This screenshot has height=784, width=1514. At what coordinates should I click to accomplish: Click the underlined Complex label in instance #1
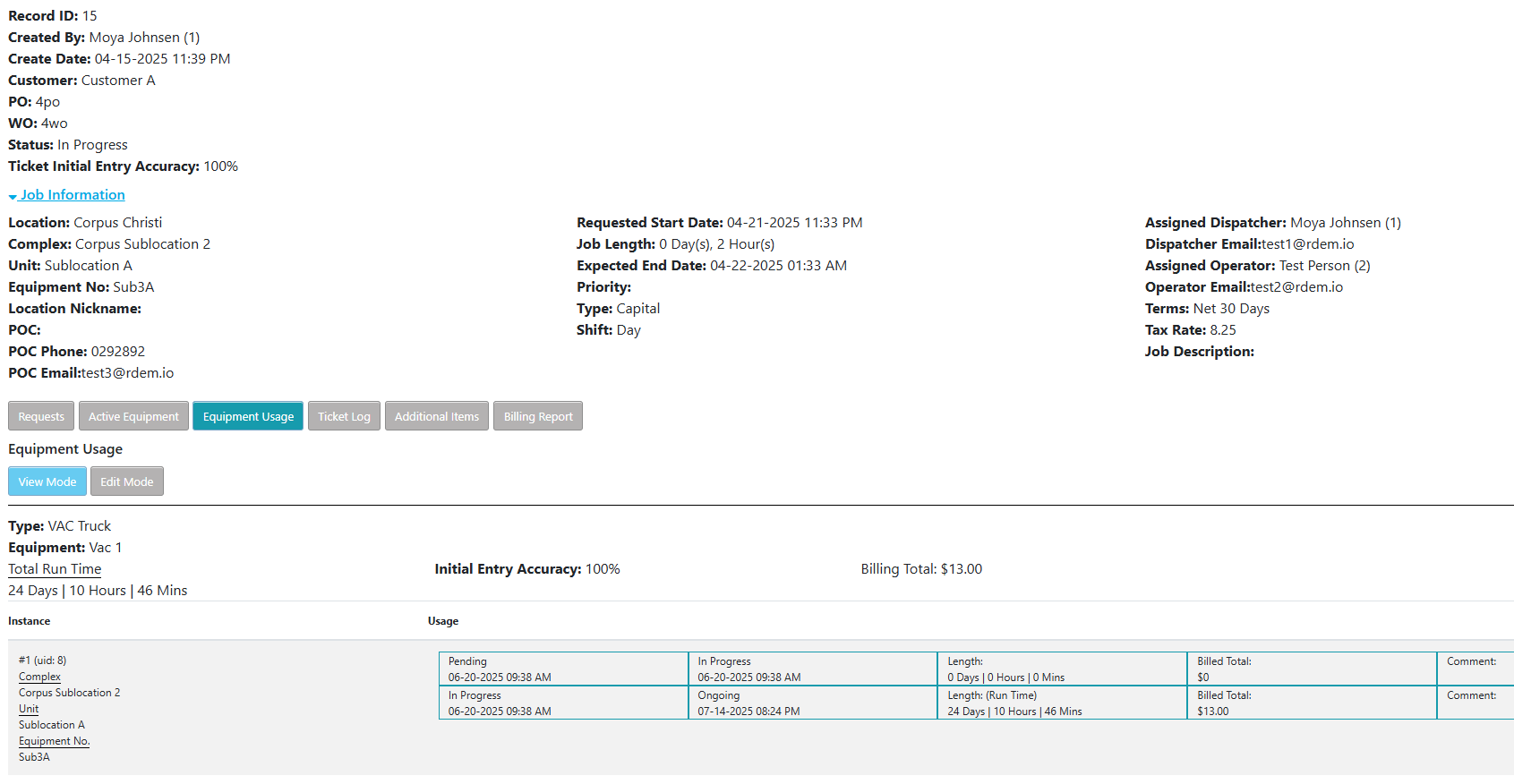(x=39, y=677)
